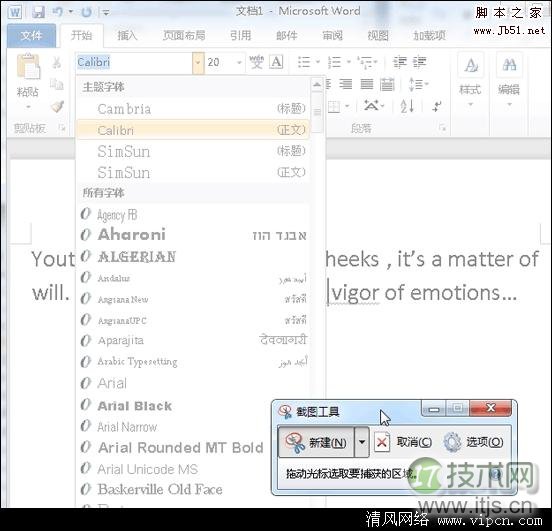Click font list scrollbar up arrow

pyautogui.click(x=317, y=85)
